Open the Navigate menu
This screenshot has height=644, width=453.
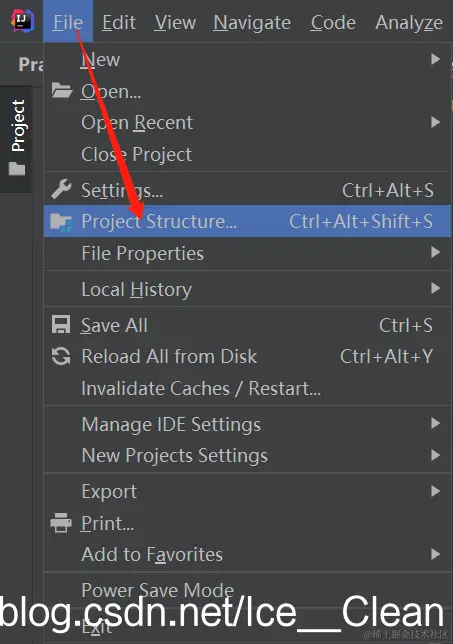point(252,22)
